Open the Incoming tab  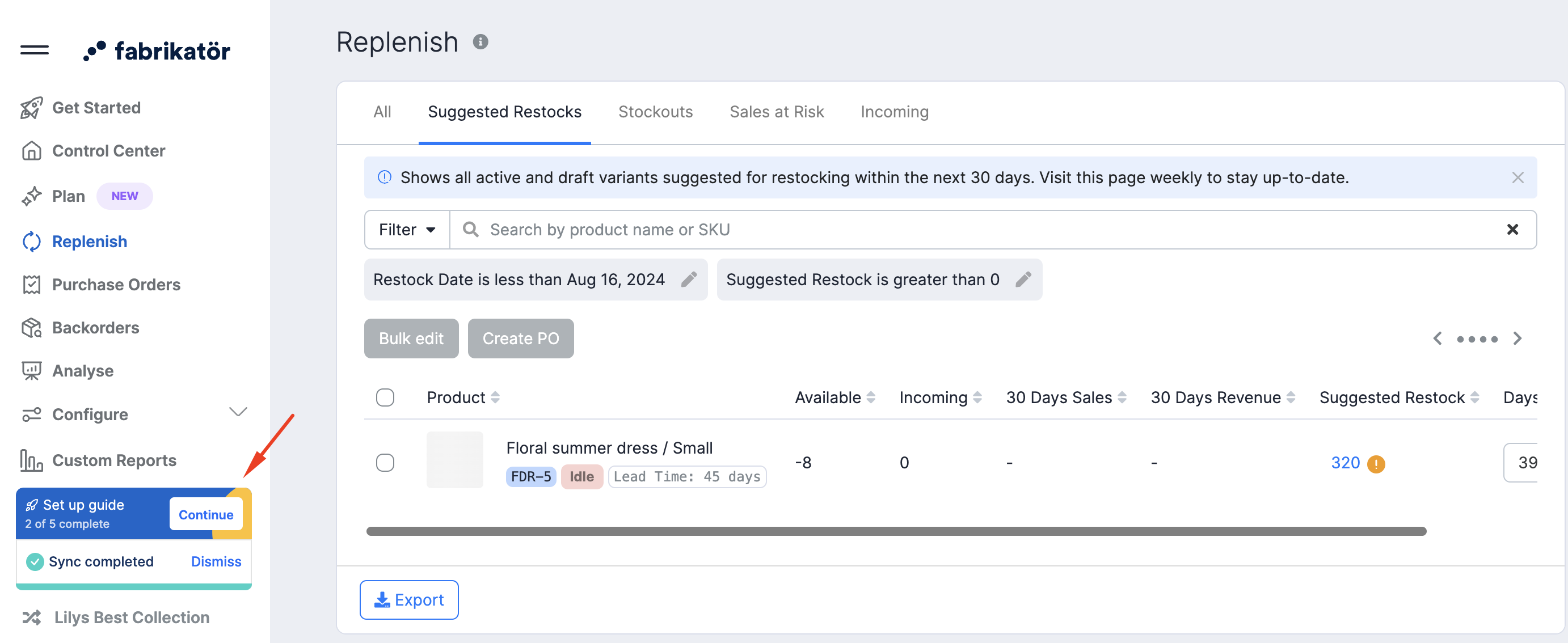894,112
